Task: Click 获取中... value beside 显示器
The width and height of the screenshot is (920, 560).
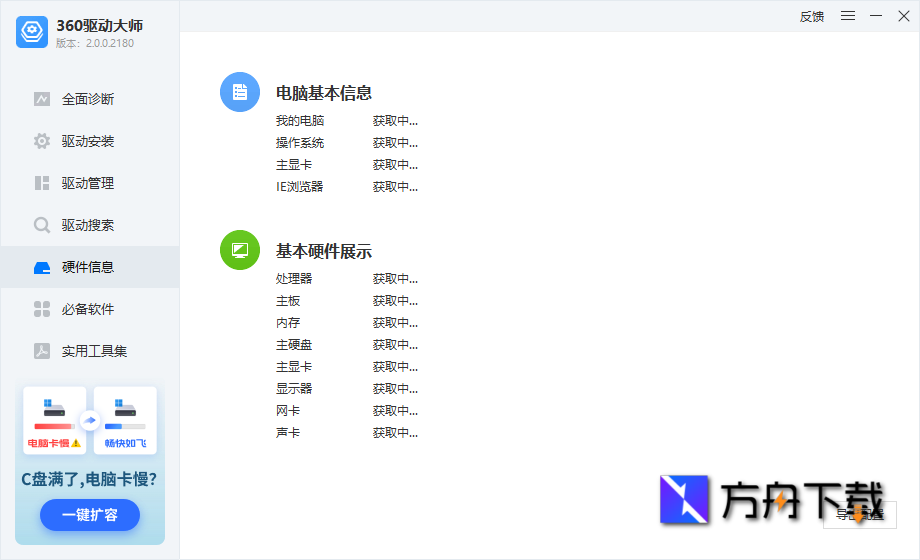Action: [395, 388]
